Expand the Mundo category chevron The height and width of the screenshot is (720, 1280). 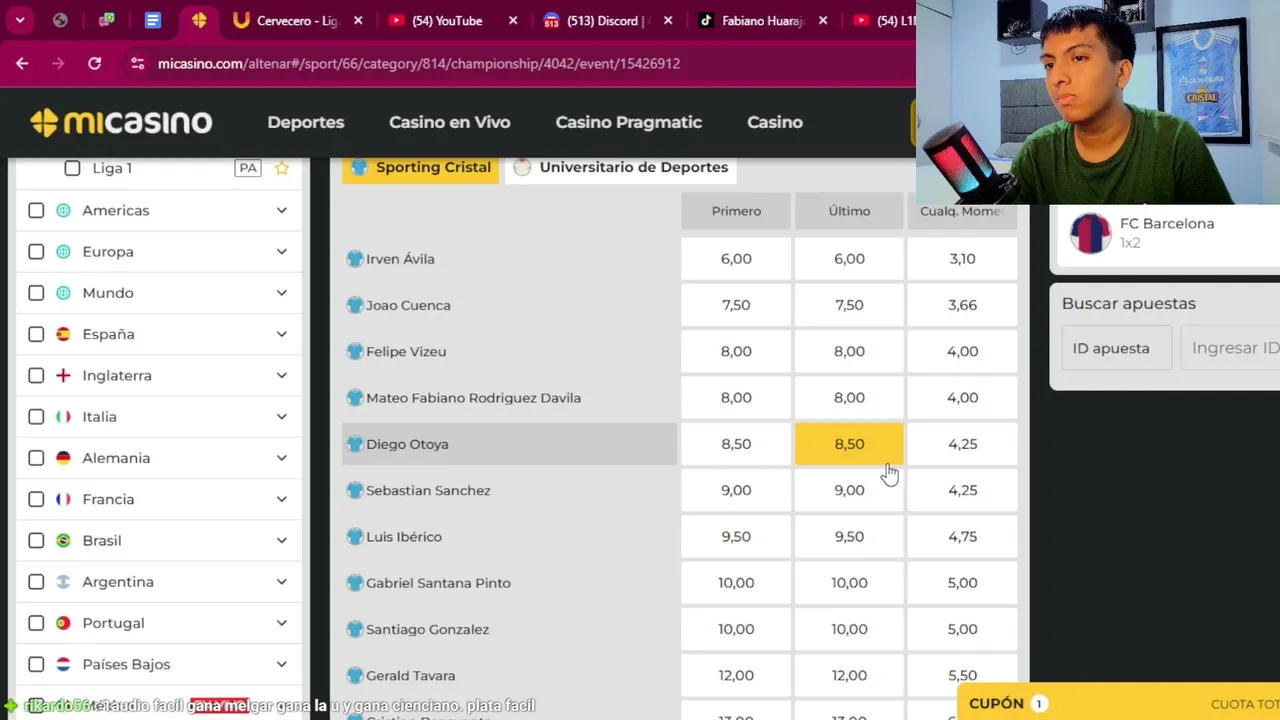[x=282, y=293]
